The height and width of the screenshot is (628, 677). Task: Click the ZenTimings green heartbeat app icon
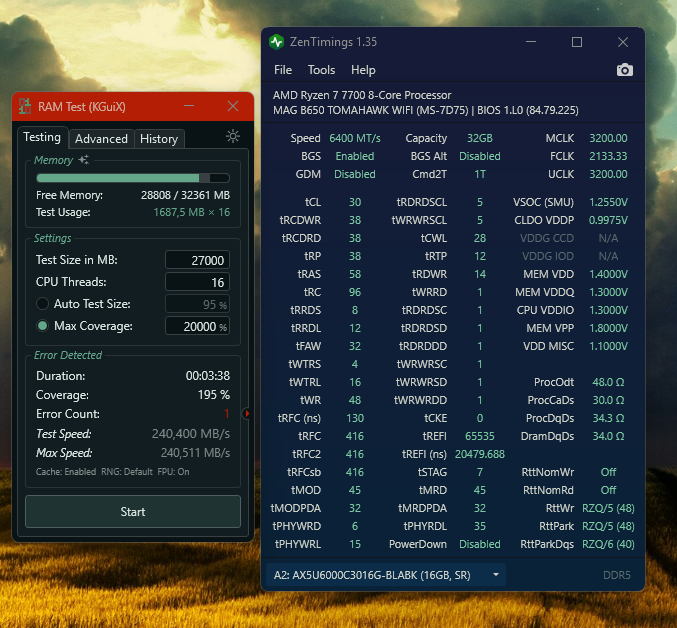coord(276,42)
